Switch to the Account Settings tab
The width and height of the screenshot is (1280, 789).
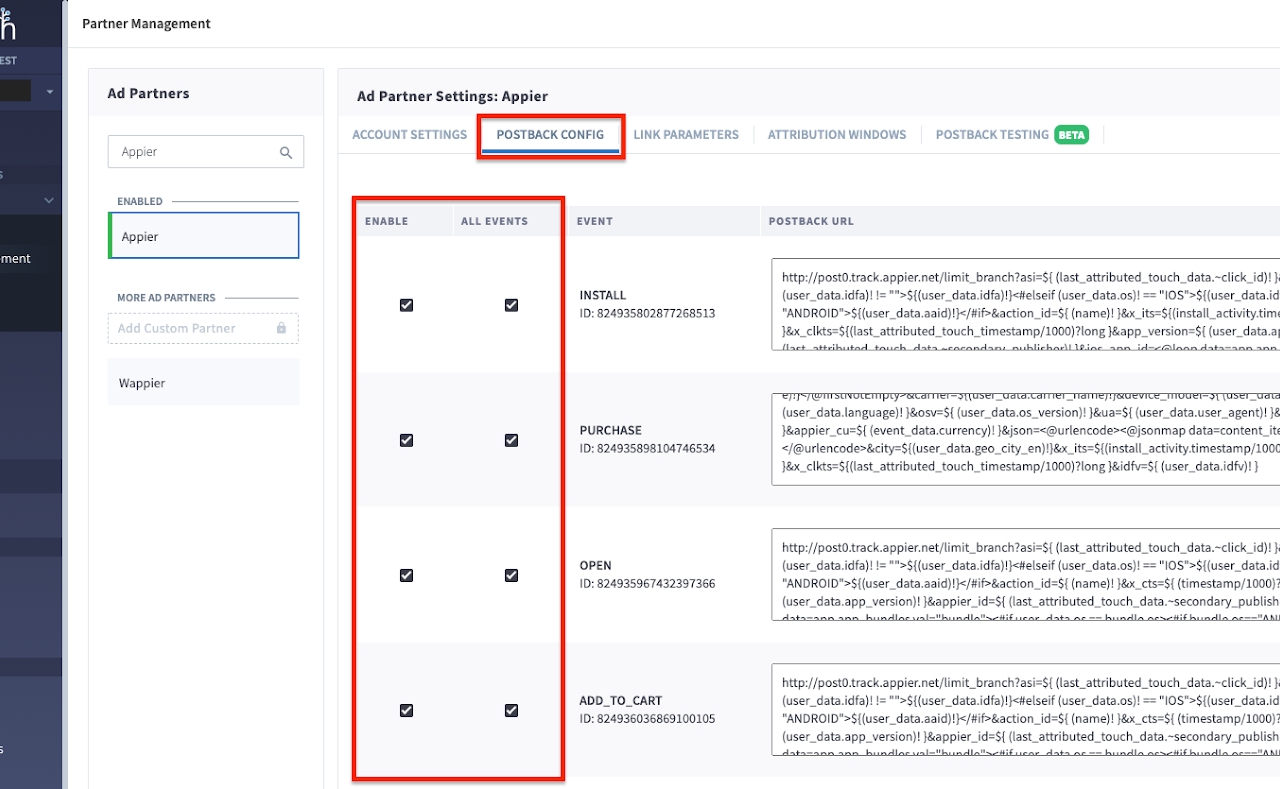point(409,135)
